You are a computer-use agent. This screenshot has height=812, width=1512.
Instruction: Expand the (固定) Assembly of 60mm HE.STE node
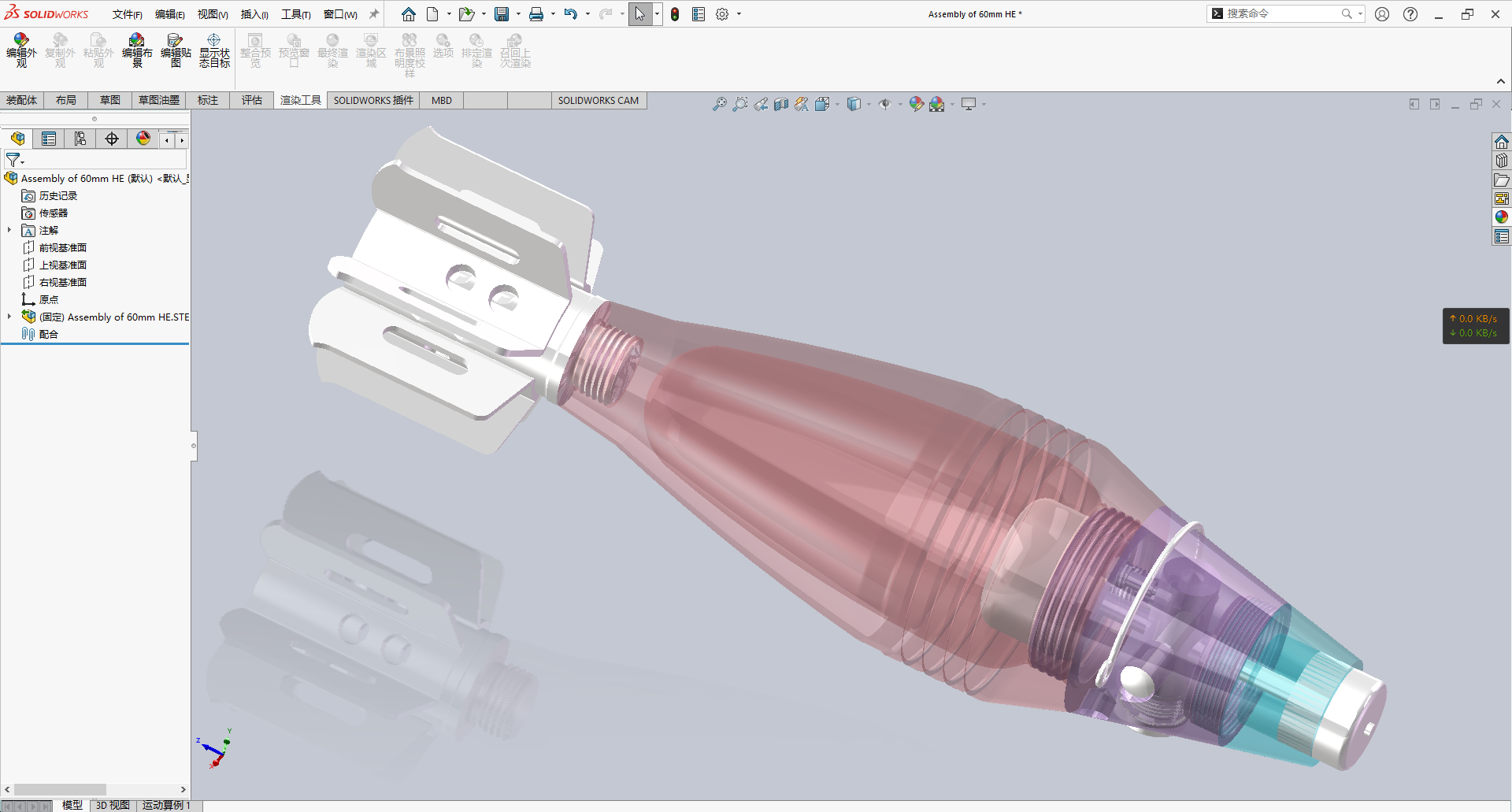coord(9,317)
